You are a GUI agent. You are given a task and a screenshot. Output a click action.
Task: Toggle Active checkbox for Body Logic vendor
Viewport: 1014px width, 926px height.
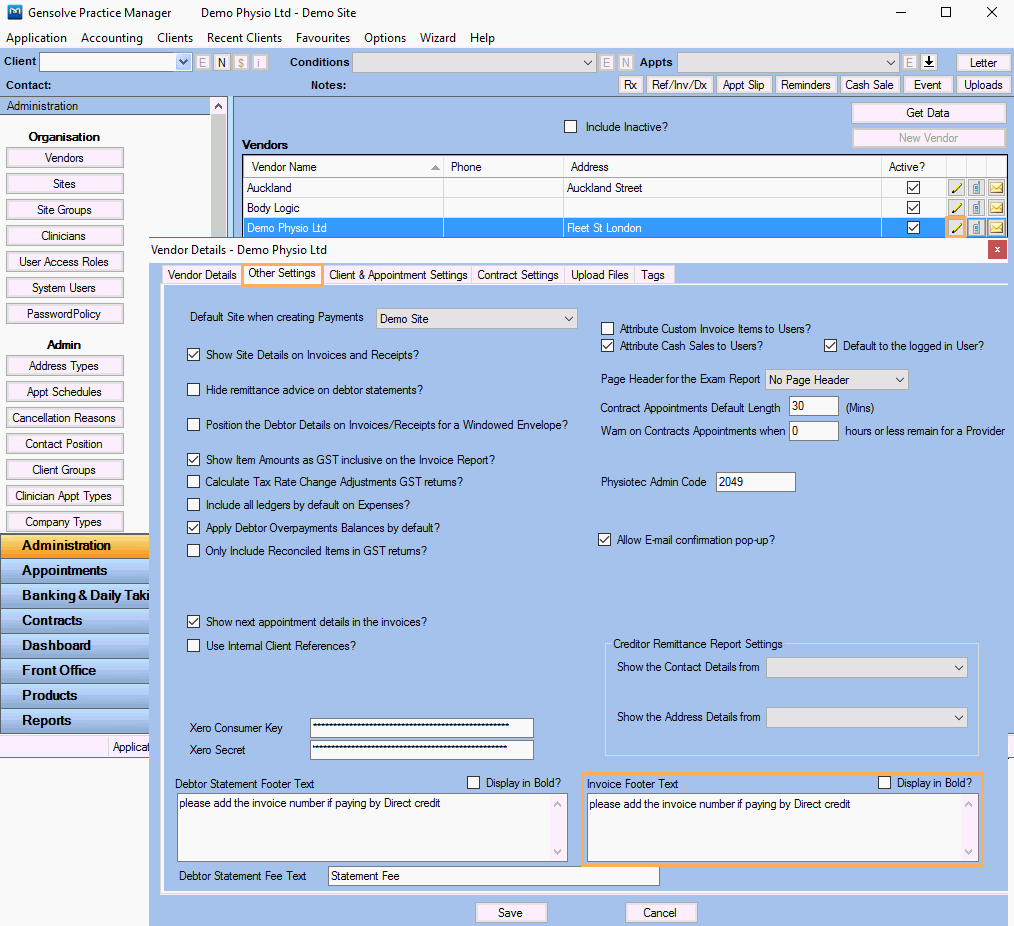pos(913,208)
